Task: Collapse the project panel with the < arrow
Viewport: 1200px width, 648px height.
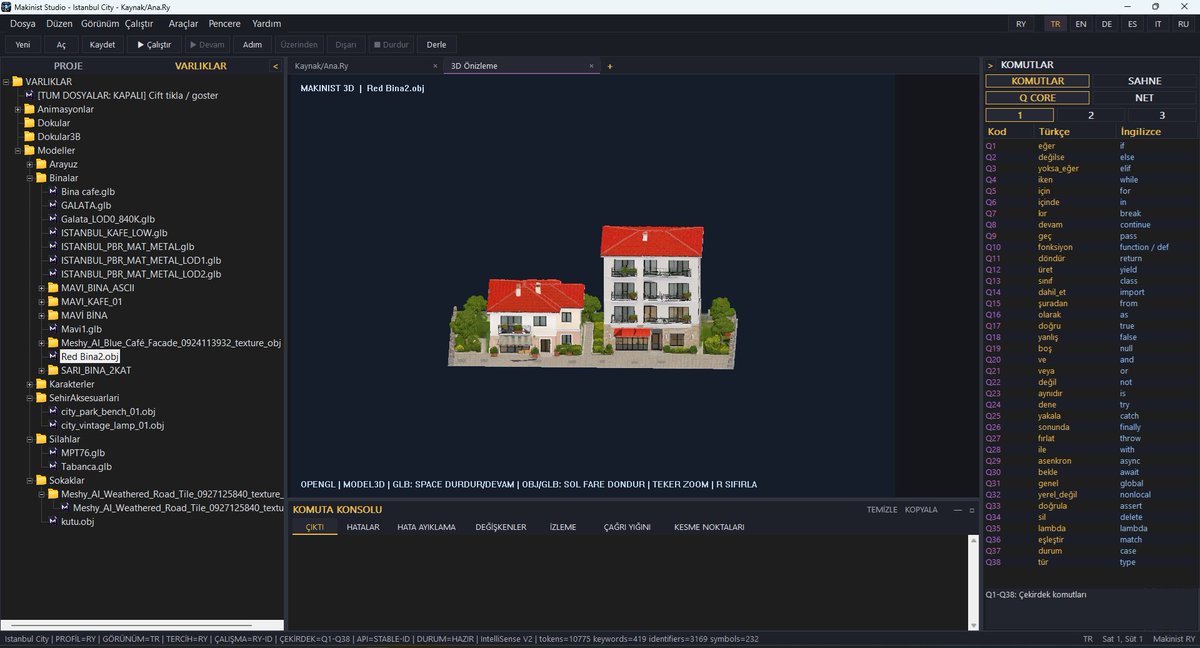Action: (x=275, y=66)
